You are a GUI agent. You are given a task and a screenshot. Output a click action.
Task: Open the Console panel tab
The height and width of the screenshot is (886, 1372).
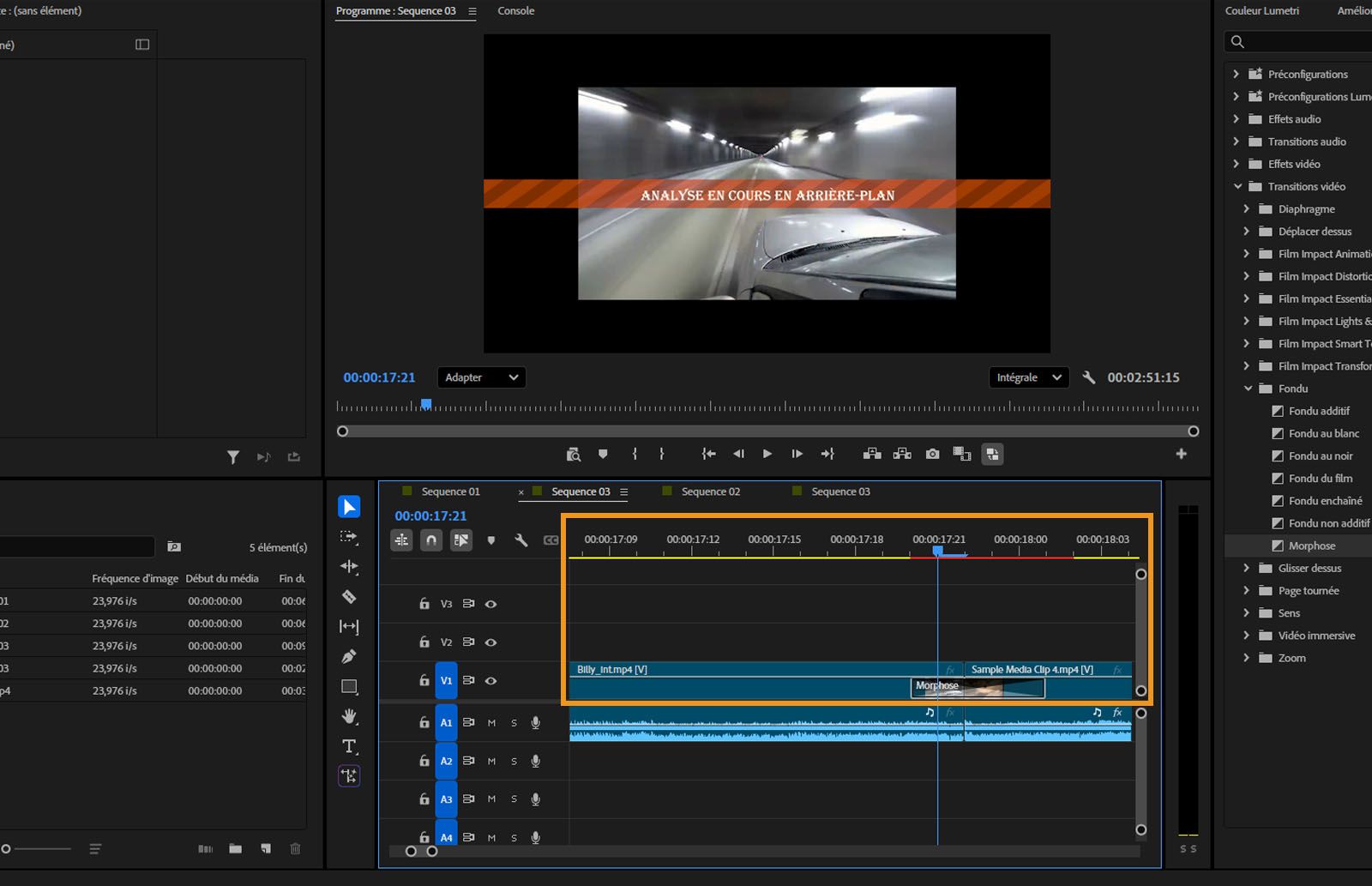pos(515,11)
